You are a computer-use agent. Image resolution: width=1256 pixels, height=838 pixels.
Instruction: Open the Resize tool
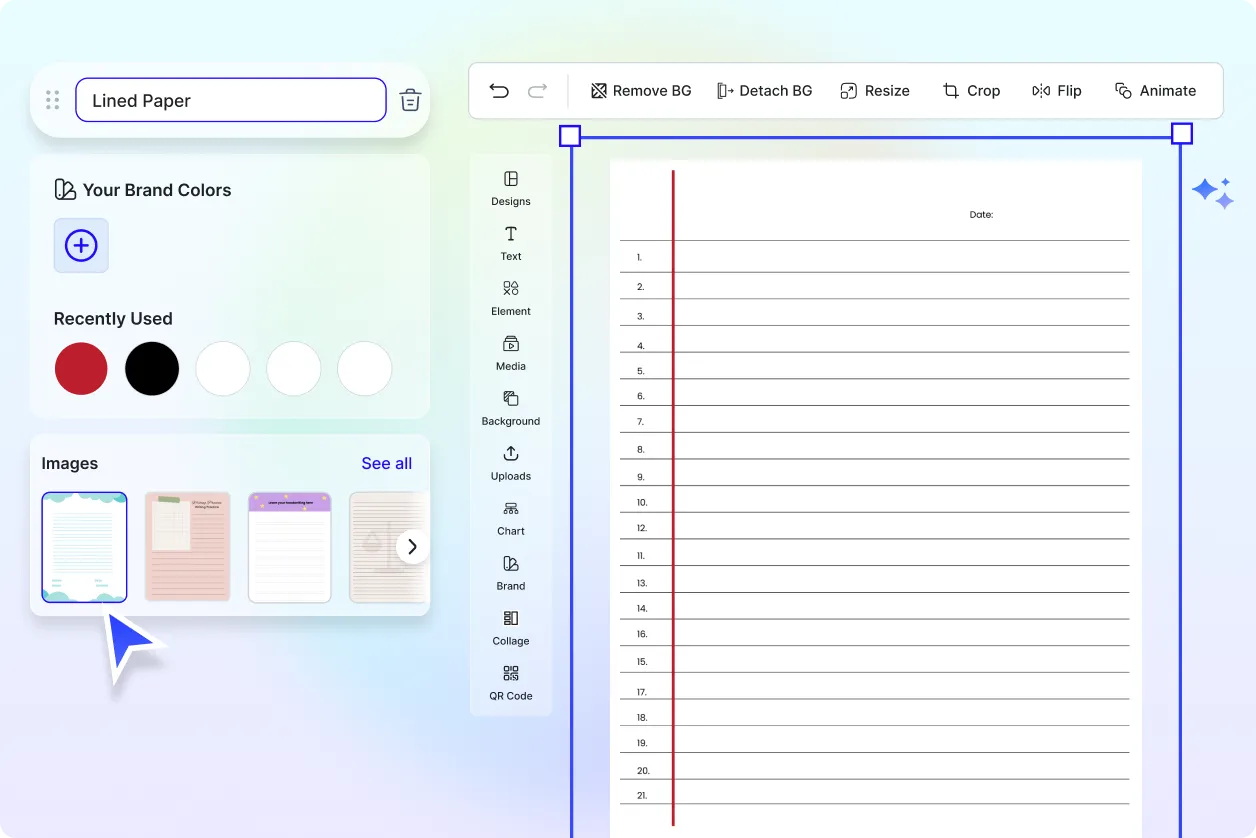875,91
